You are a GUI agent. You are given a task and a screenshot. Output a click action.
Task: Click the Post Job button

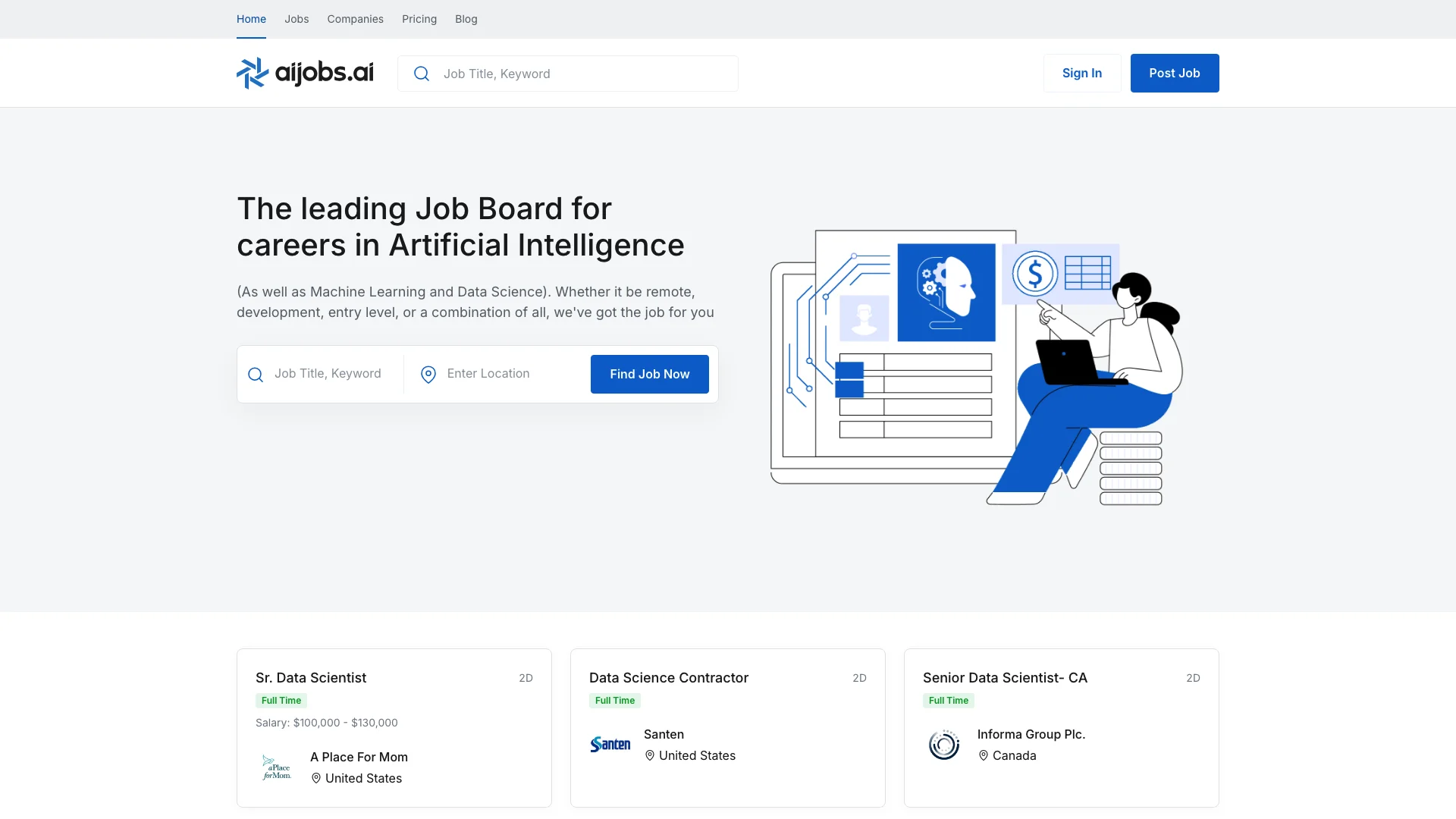[x=1174, y=72]
